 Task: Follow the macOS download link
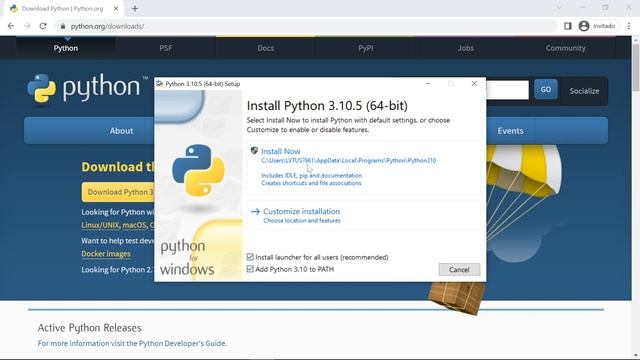(134, 225)
